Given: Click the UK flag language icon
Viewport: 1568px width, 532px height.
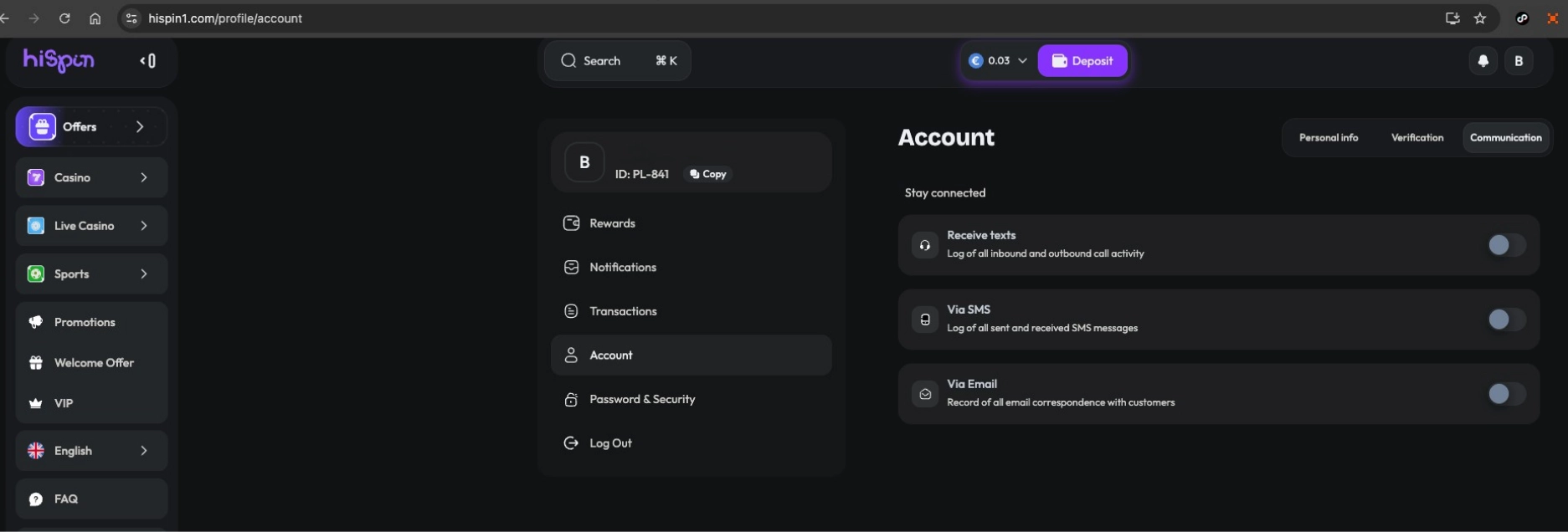Looking at the screenshot, I should tap(36, 451).
